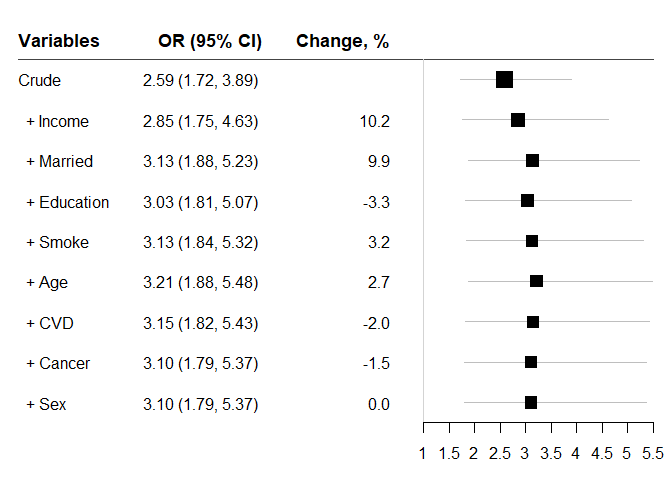Click the Age row's square marker
This screenshot has width=672, height=480.
[536, 281]
